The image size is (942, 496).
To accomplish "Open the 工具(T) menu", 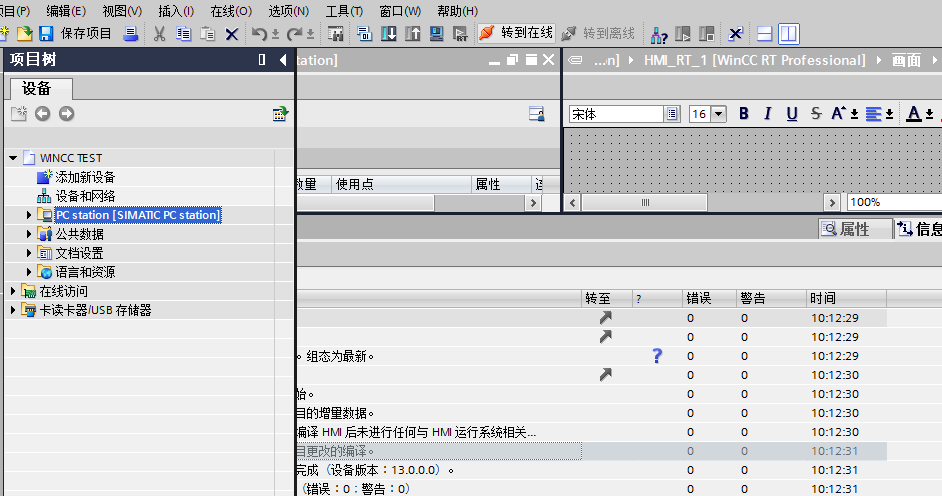I will pos(344,11).
